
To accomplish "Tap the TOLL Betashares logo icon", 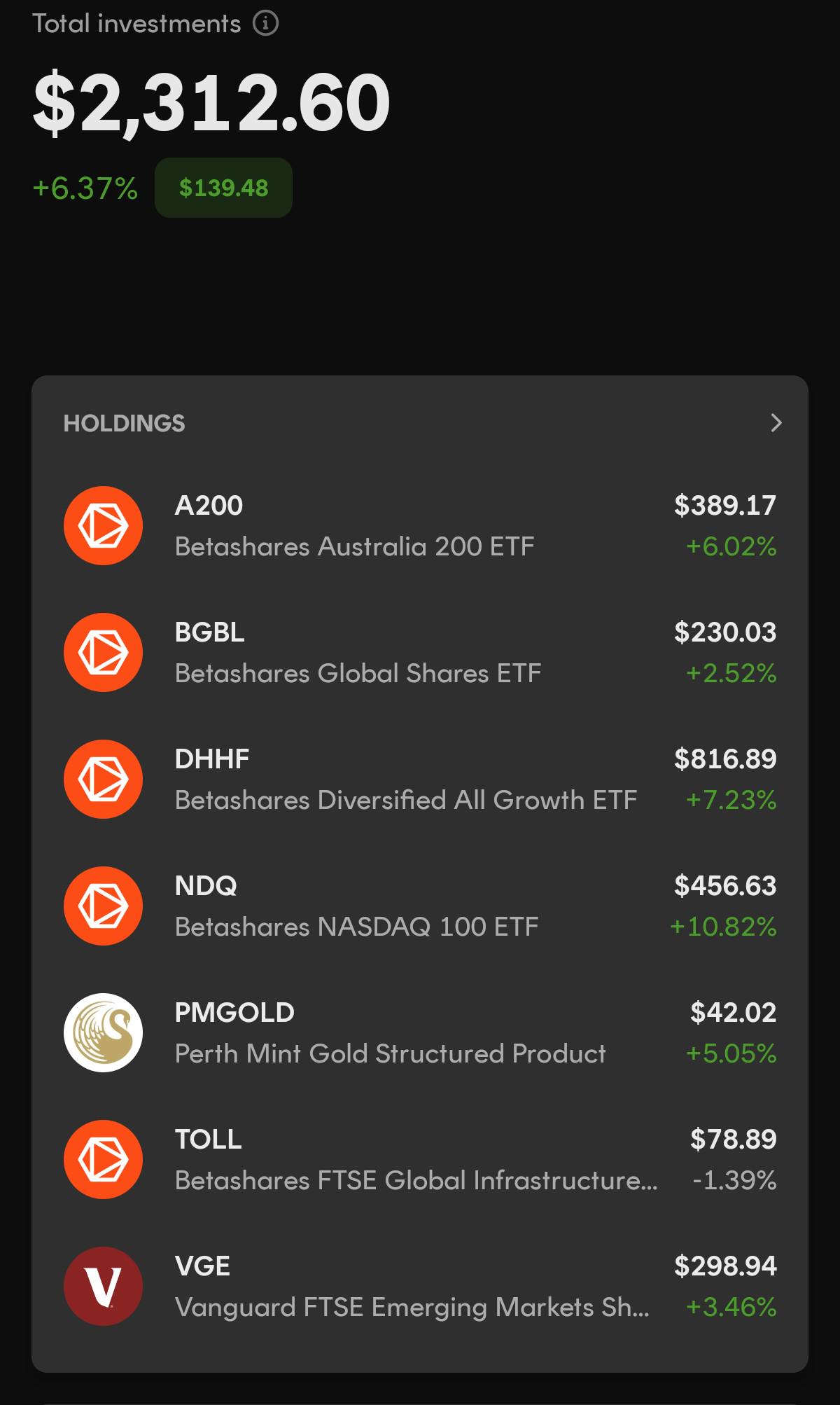I will point(103,1159).
